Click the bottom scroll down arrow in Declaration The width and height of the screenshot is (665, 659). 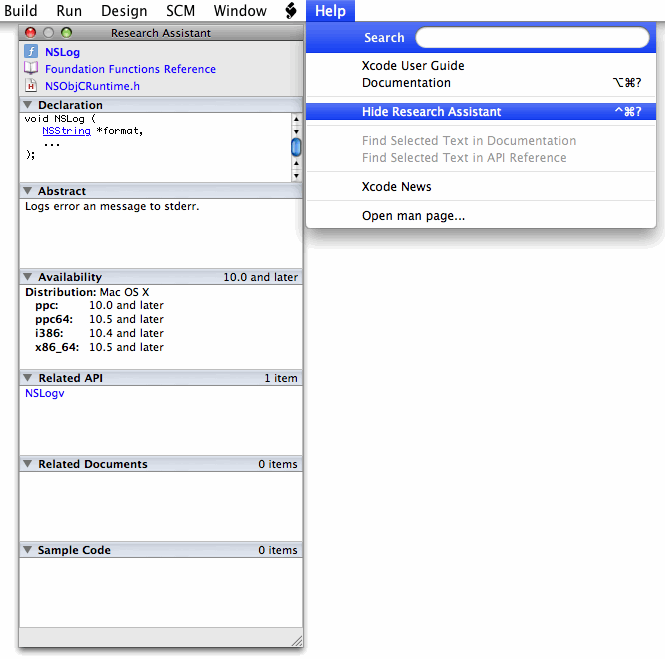pyautogui.click(x=296, y=176)
